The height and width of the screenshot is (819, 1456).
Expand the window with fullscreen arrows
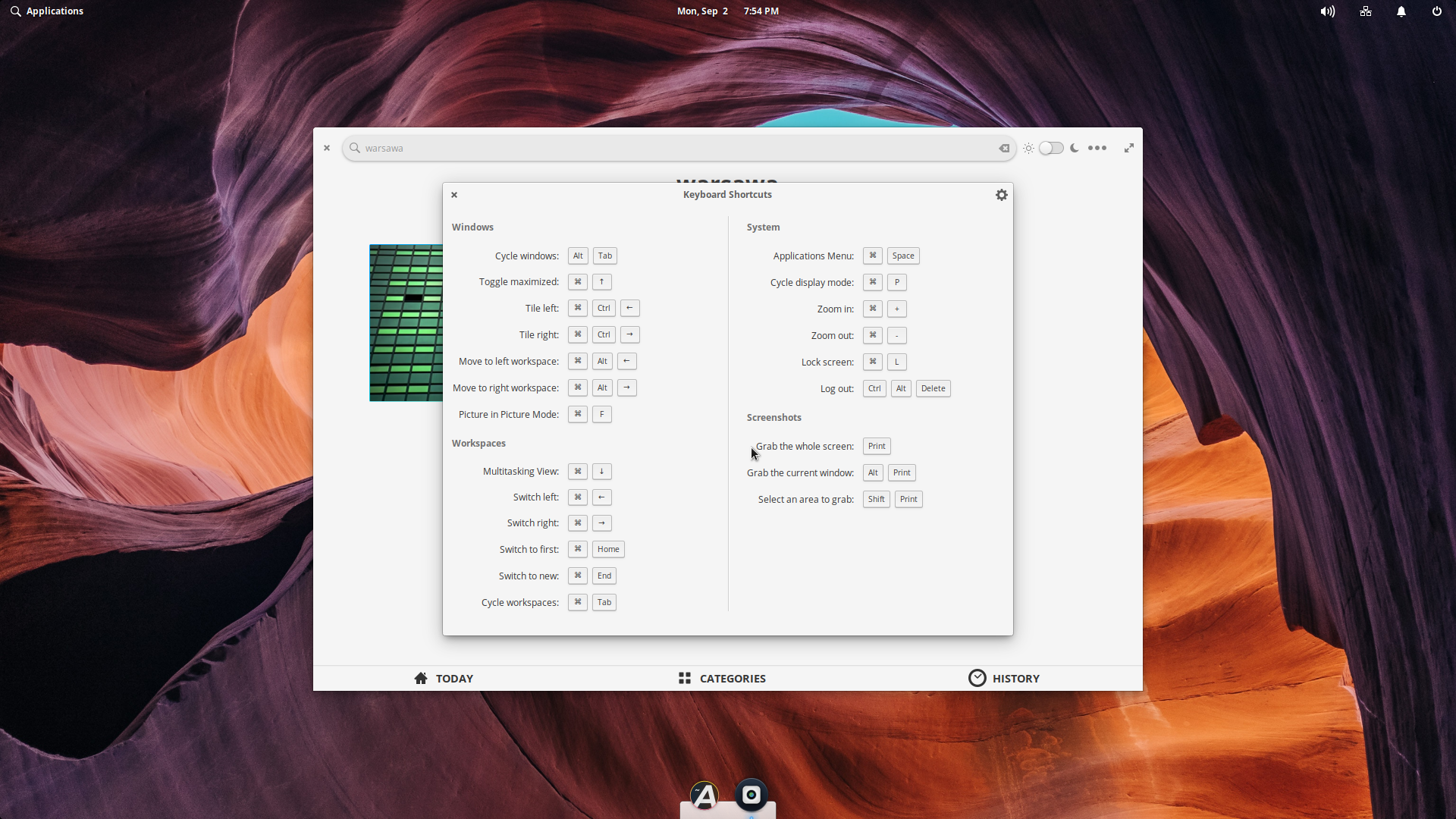pos(1129,149)
